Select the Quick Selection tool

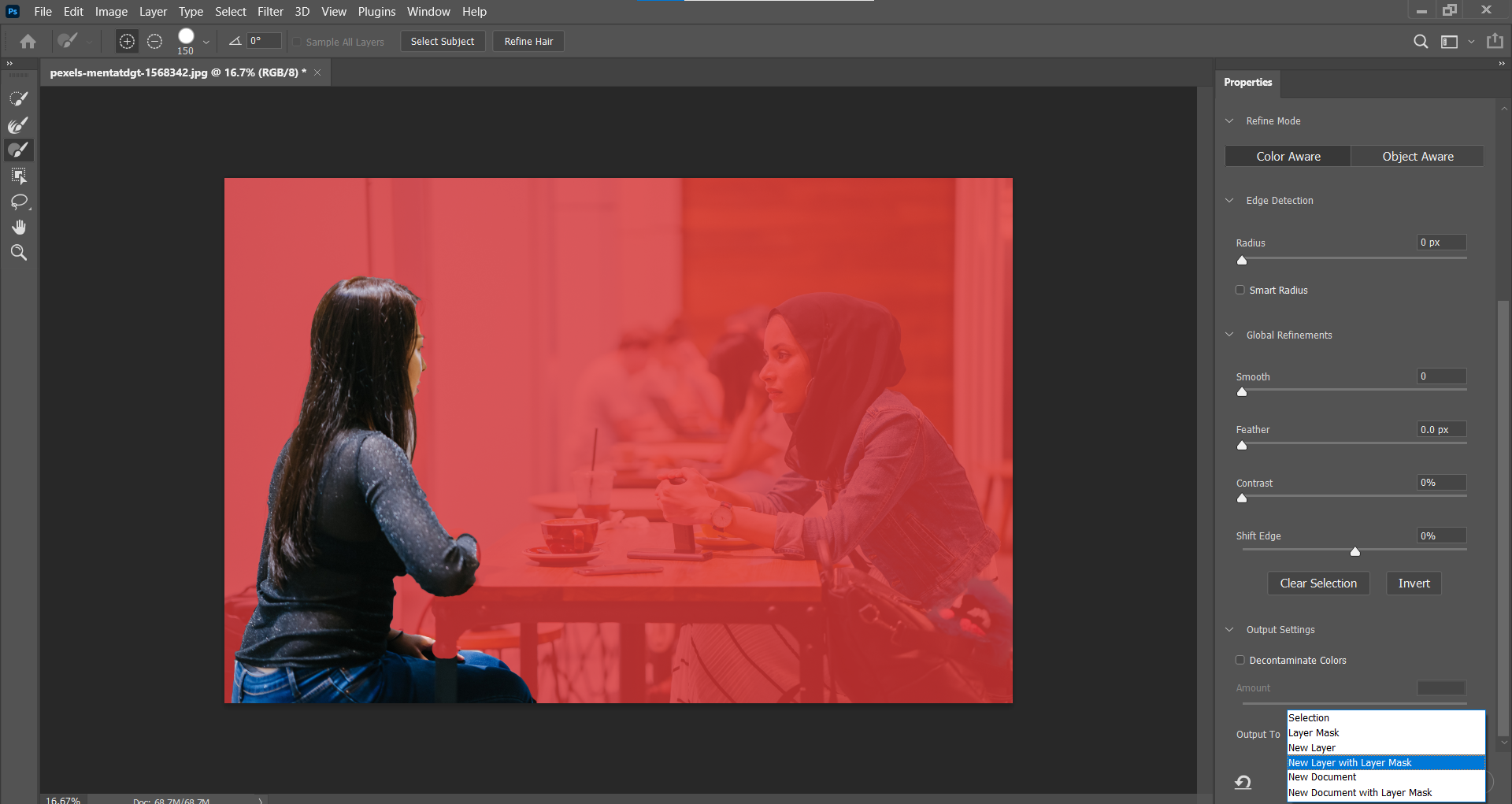tap(18, 98)
